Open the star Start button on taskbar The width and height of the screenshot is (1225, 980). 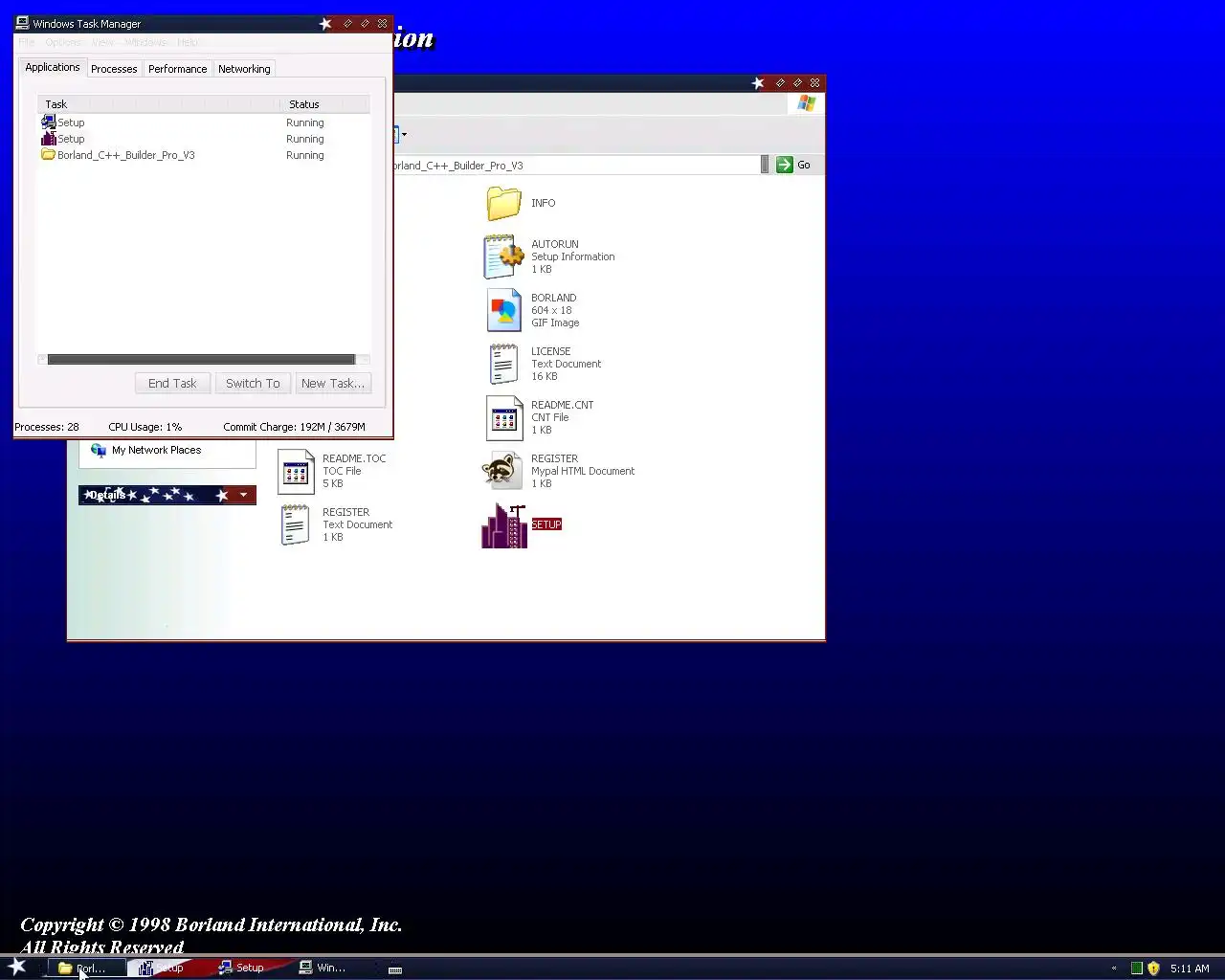click(17, 967)
